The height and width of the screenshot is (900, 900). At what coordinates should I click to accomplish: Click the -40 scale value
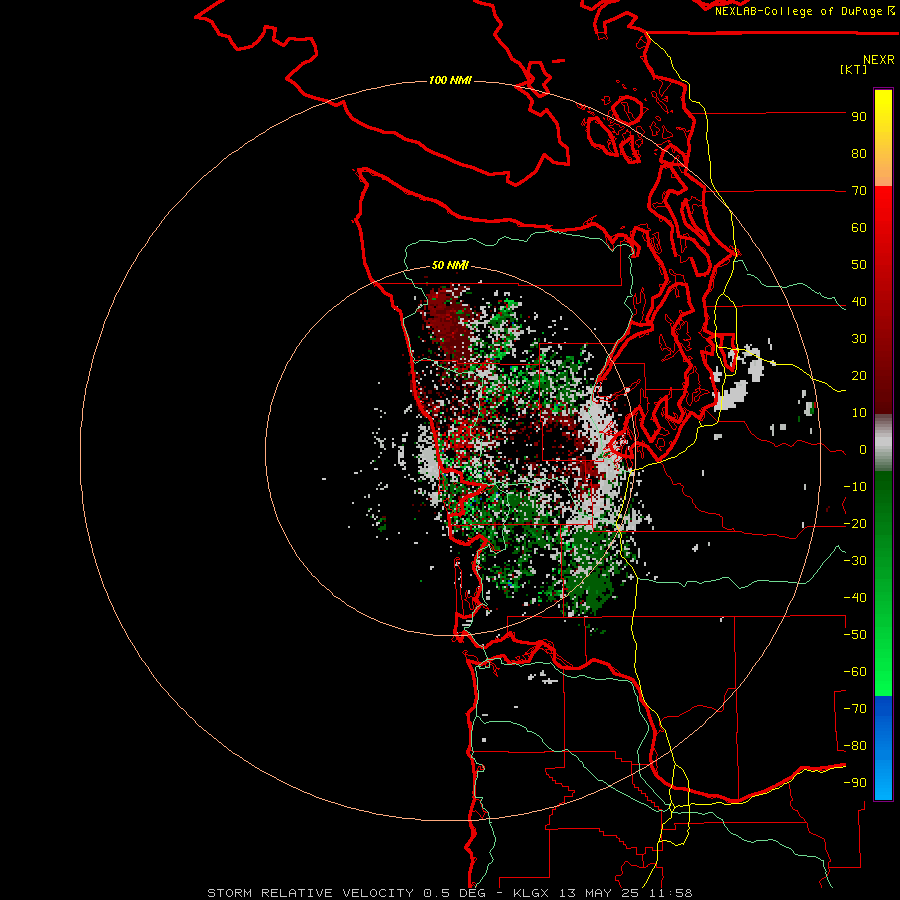coord(855,598)
